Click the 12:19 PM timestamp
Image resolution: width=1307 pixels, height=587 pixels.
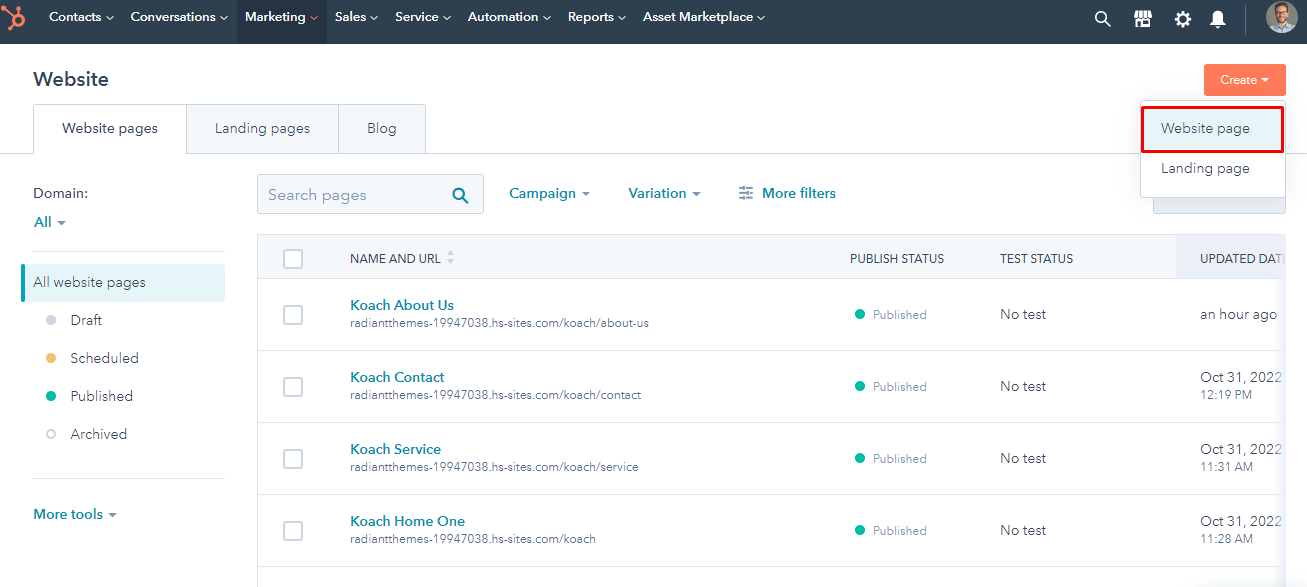tap(1226, 395)
